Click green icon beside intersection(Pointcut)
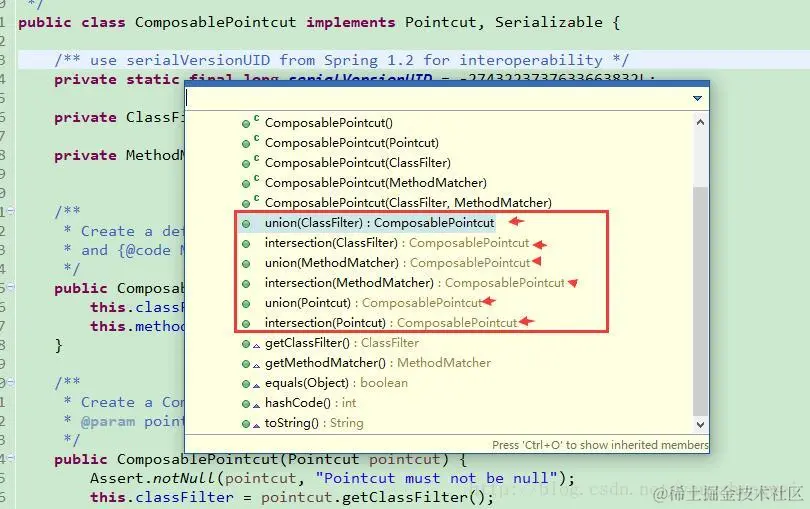 246,324
